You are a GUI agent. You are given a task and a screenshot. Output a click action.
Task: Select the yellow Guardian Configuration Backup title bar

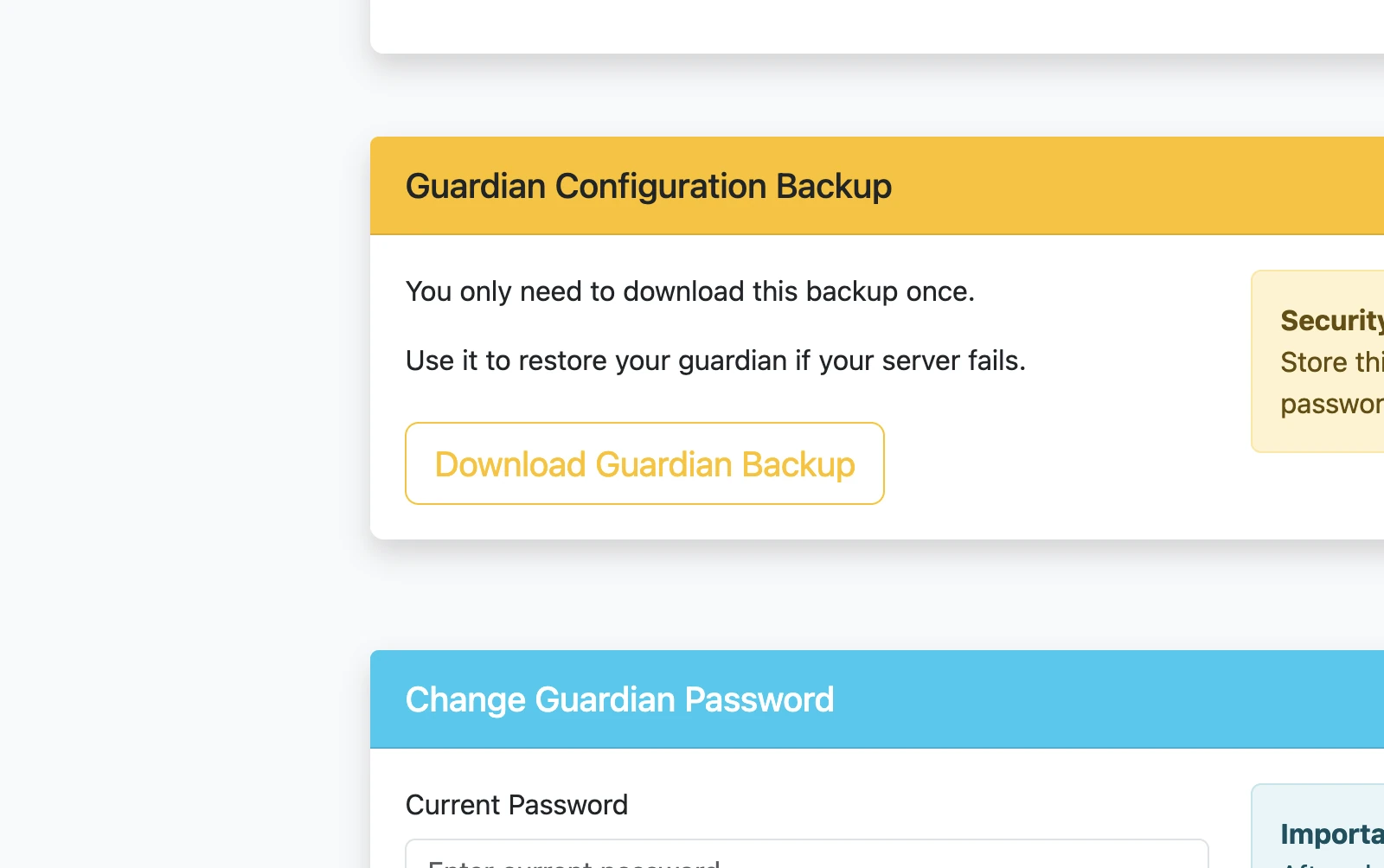click(x=865, y=185)
